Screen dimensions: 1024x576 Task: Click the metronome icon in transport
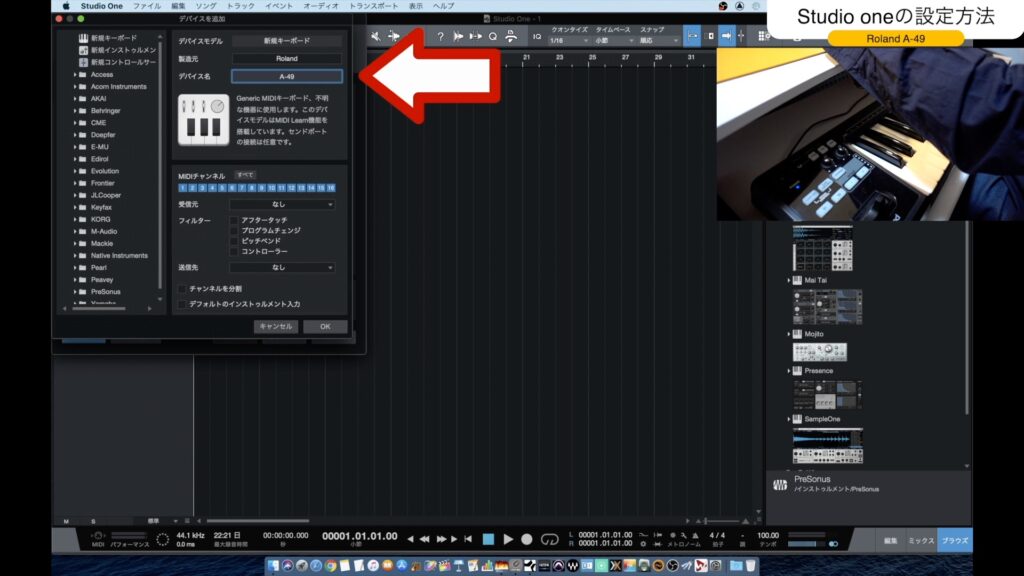[696, 536]
